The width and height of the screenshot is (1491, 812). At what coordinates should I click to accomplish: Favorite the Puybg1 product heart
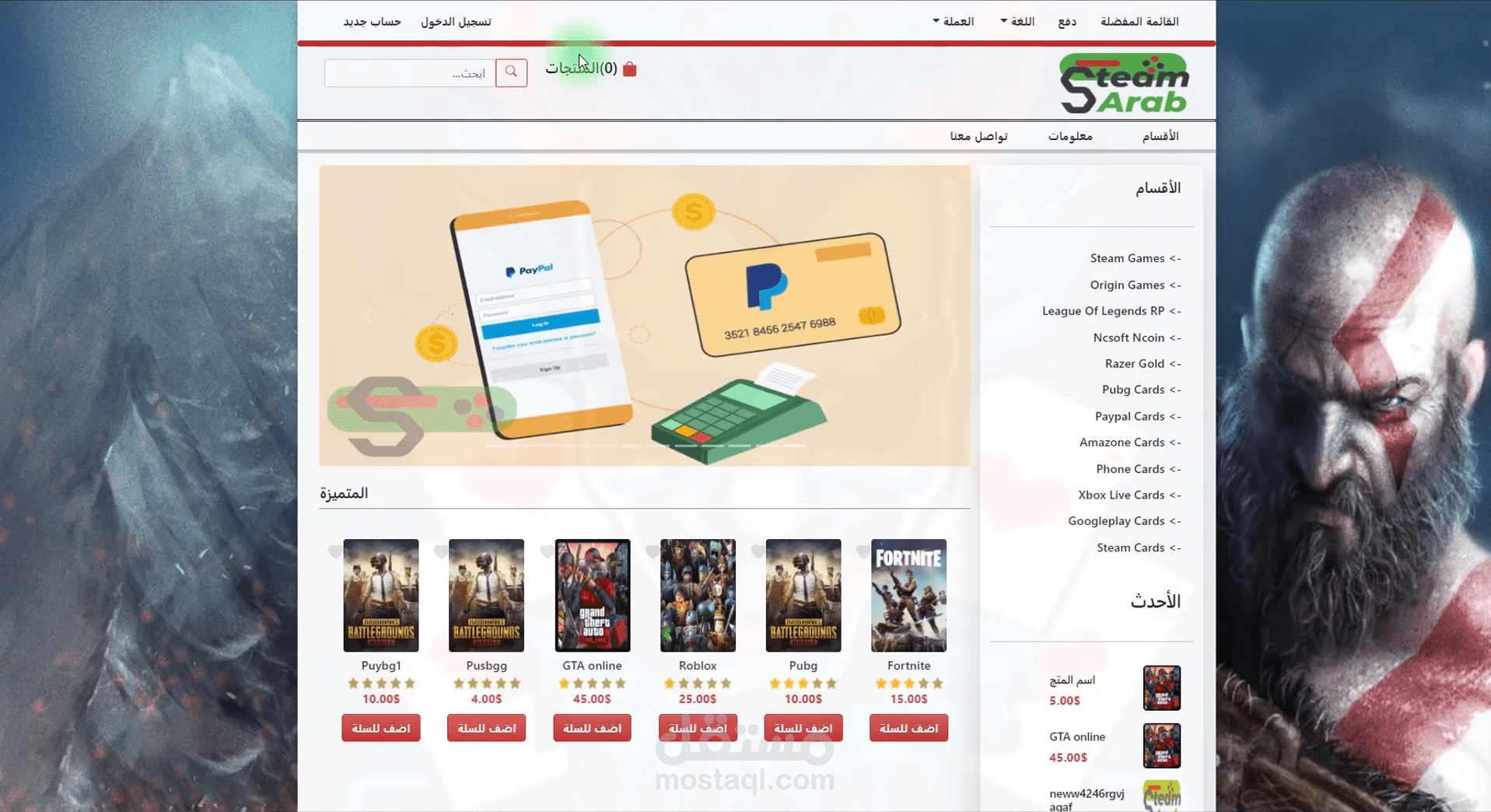point(335,551)
